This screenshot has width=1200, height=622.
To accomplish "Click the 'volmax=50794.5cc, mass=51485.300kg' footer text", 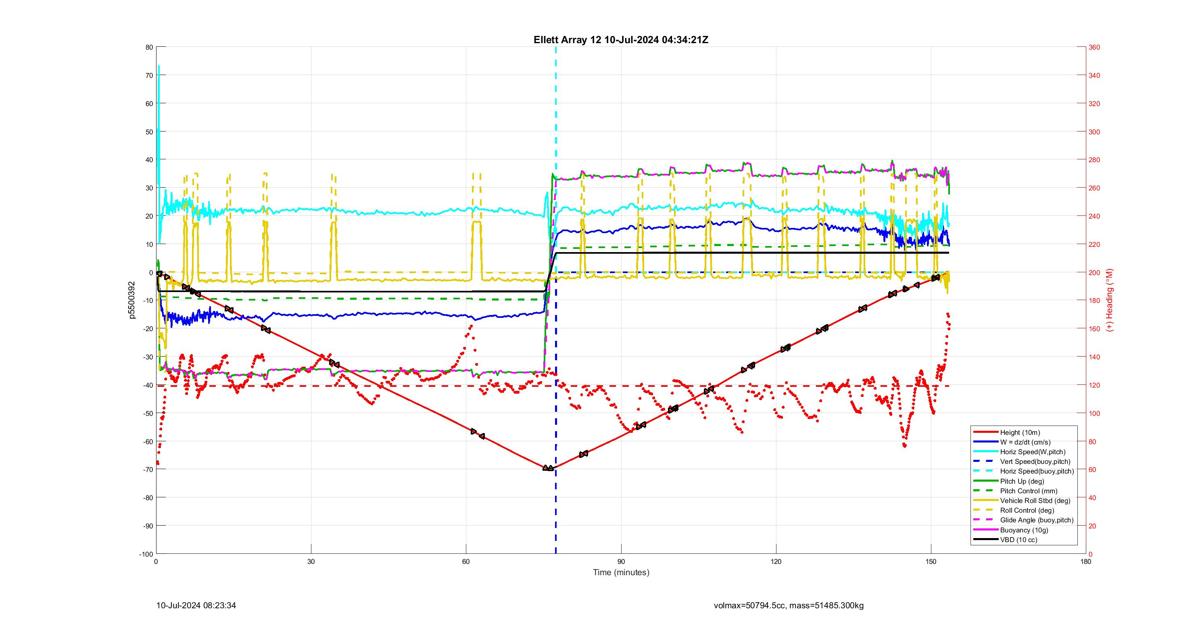I will (x=789, y=605).
